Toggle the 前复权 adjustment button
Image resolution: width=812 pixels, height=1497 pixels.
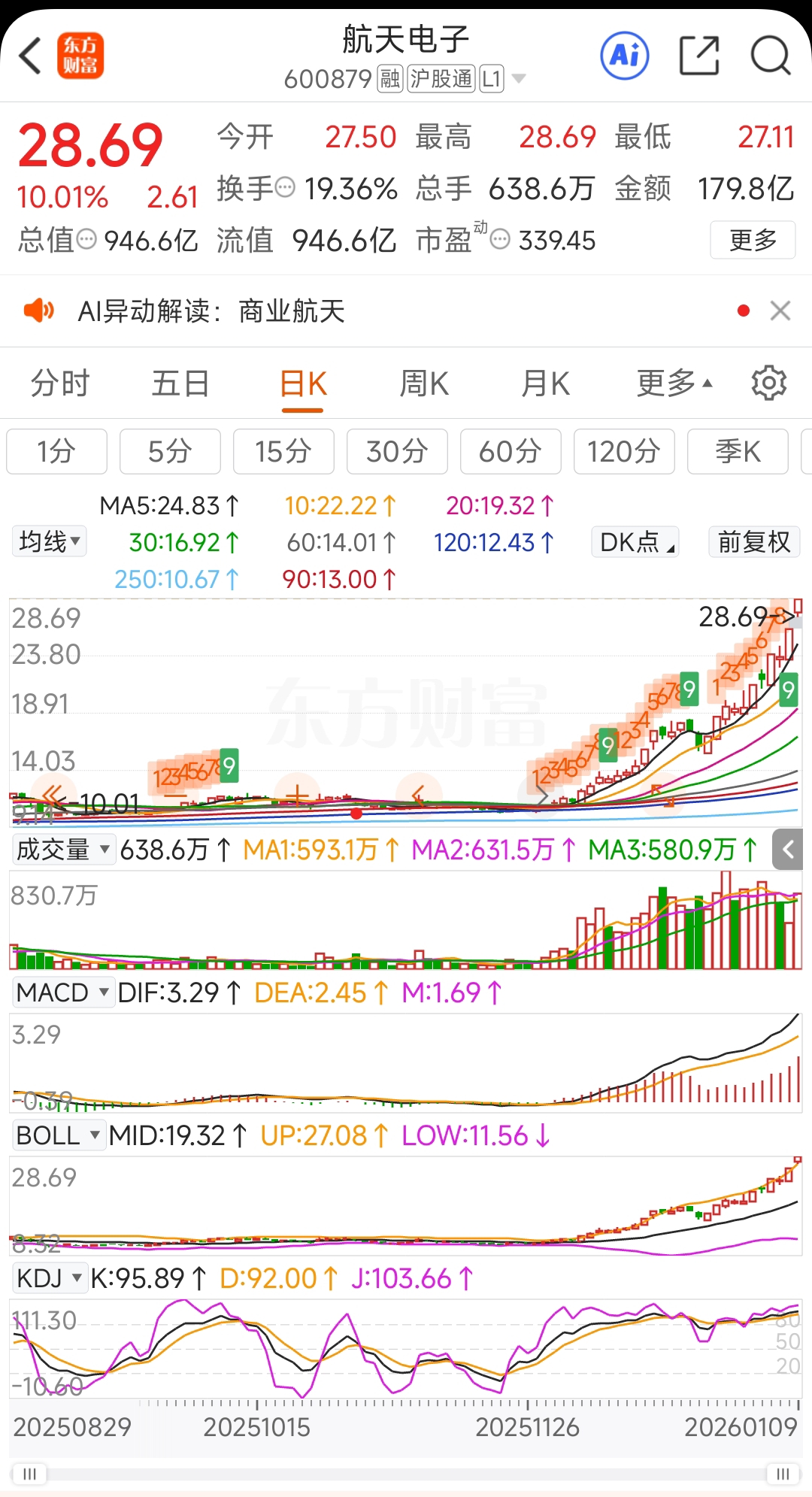click(x=754, y=541)
